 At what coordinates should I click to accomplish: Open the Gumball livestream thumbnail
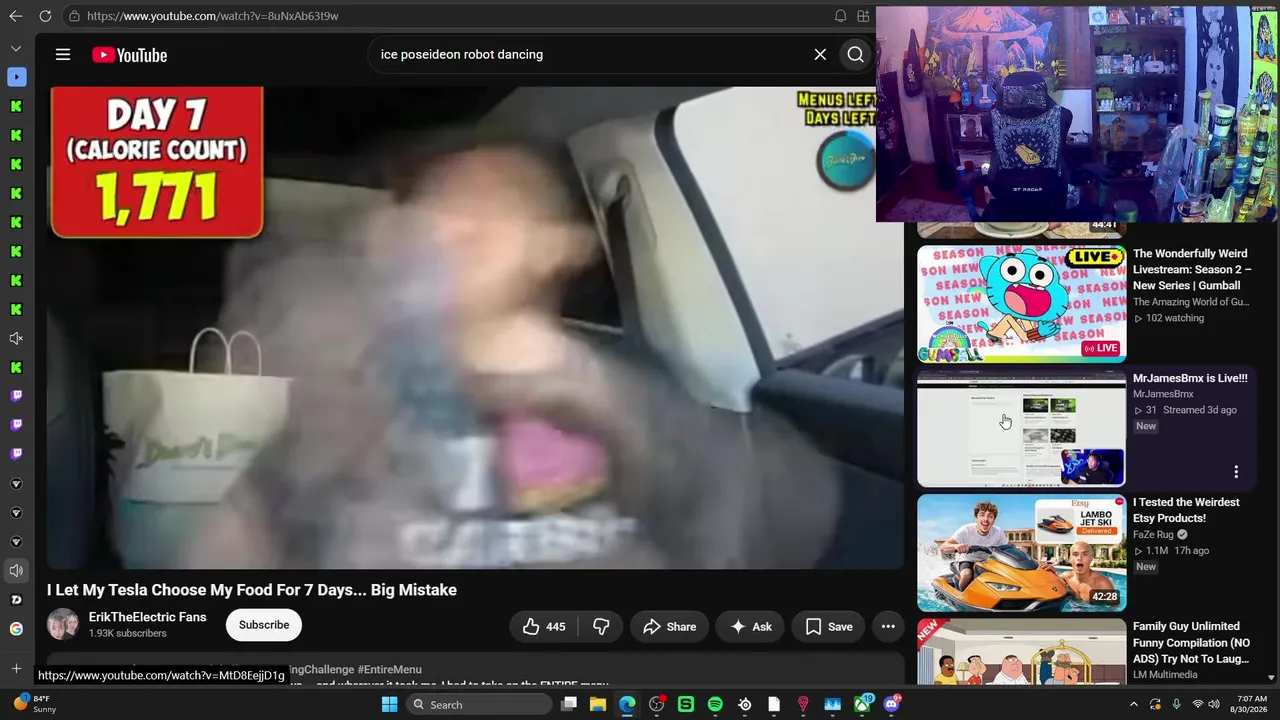point(1021,304)
